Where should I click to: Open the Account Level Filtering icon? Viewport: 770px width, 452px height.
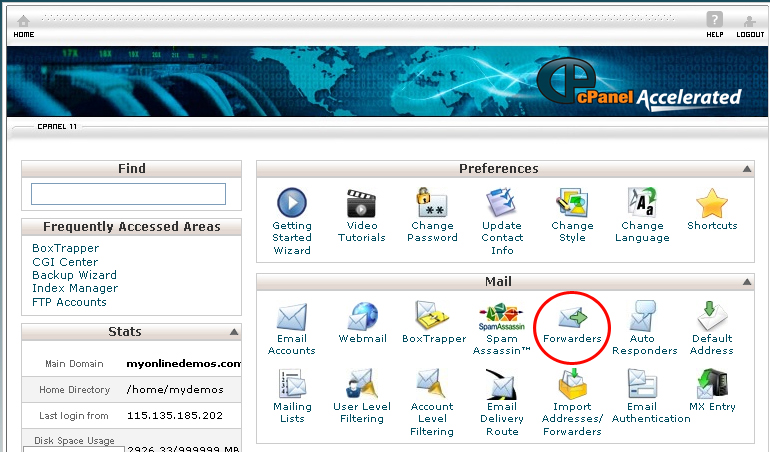point(432,384)
